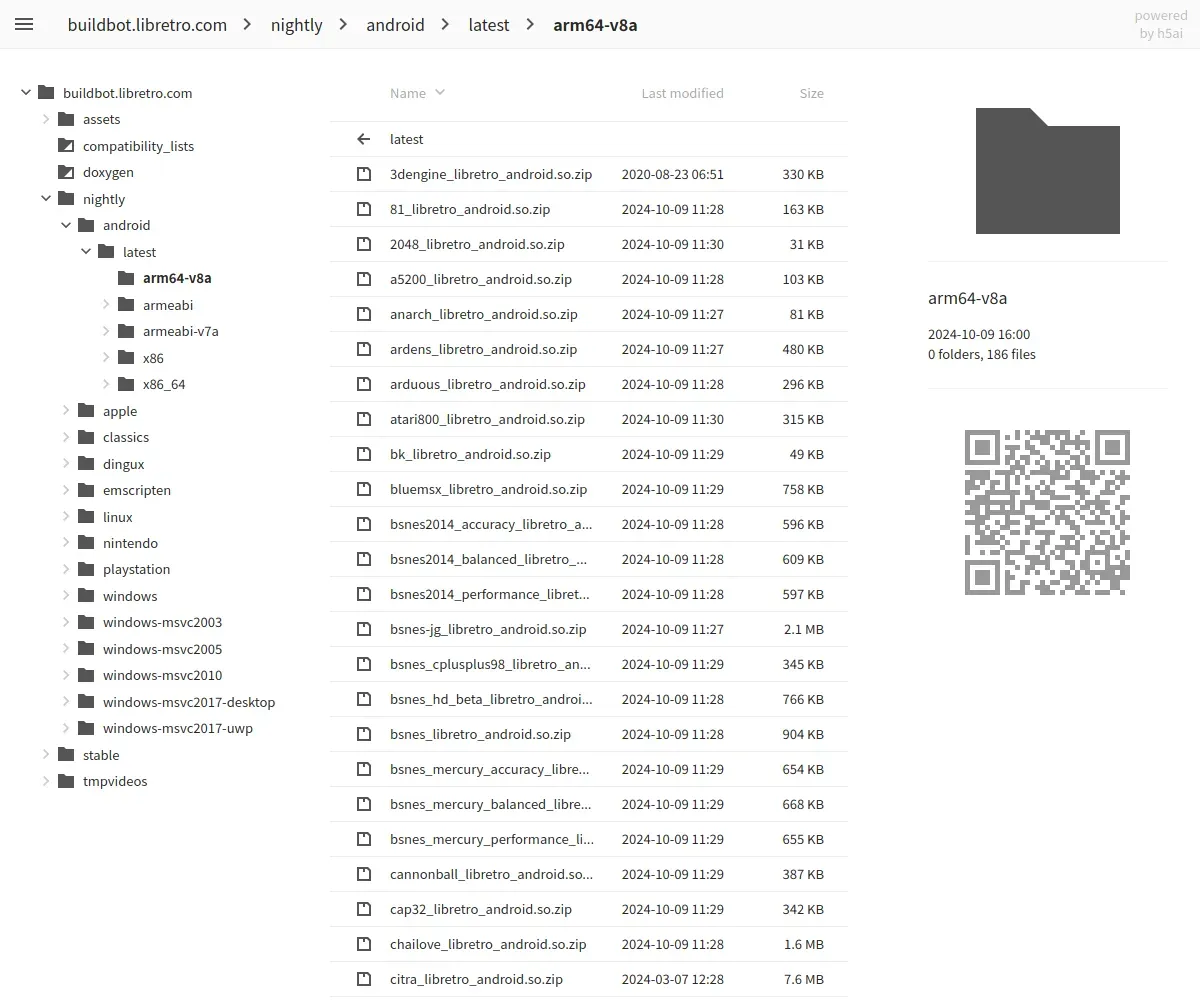Click file icon for ardens_libretro_android.so.zip
Viewport: 1200px width, 1000px height.
coord(364,349)
